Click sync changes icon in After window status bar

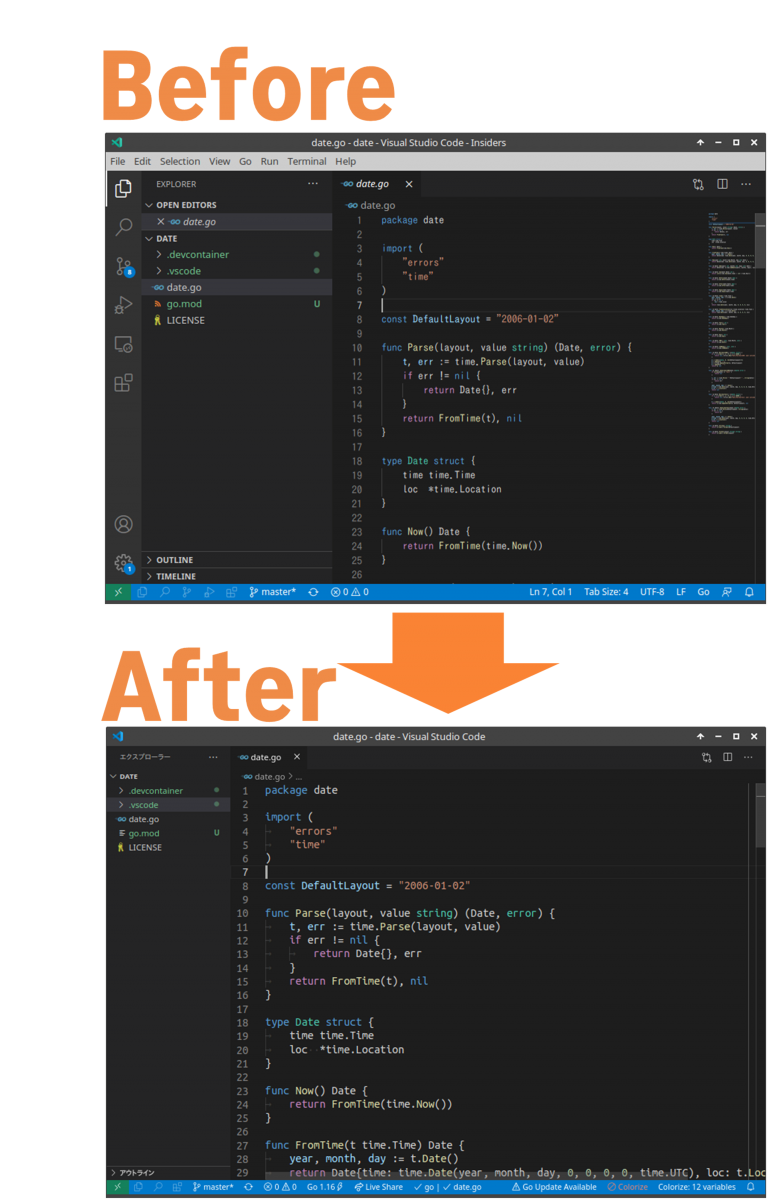248,1187
